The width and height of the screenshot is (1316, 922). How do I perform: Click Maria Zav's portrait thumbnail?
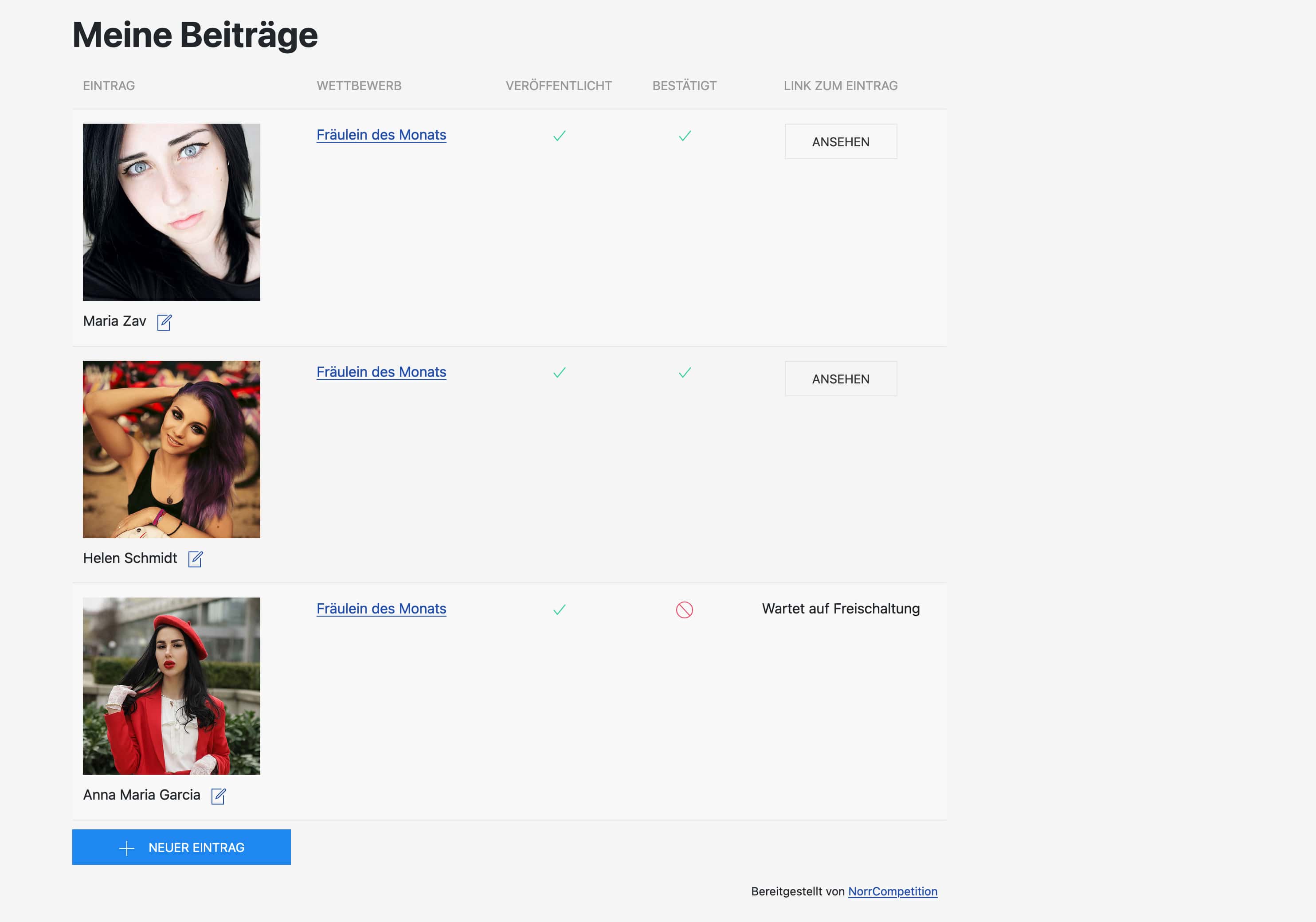pyautogui.click(x=172, y=212)
